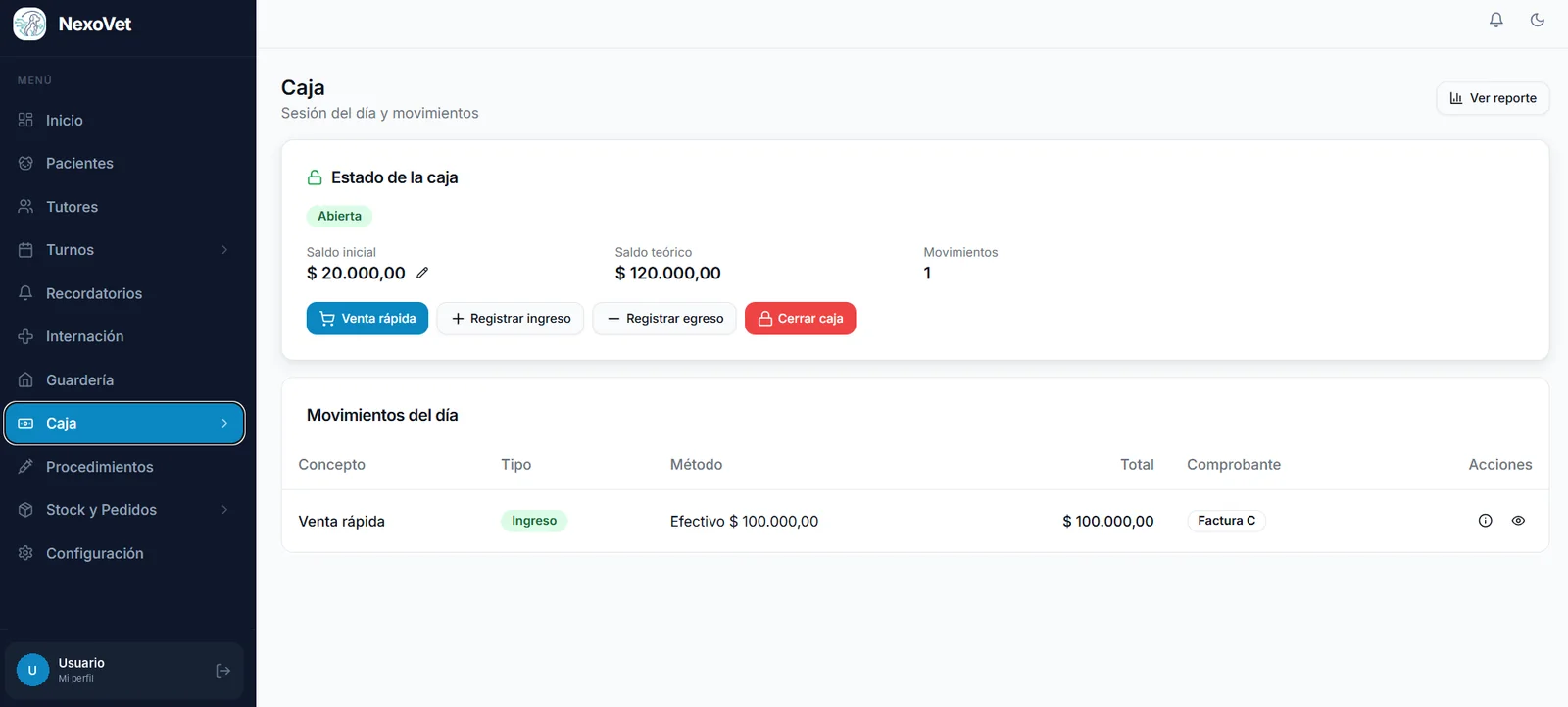Screen dimensions: 1568x707
Task: Click the $ 120.000,00 saldo teórico value
Action: [667, 273]
